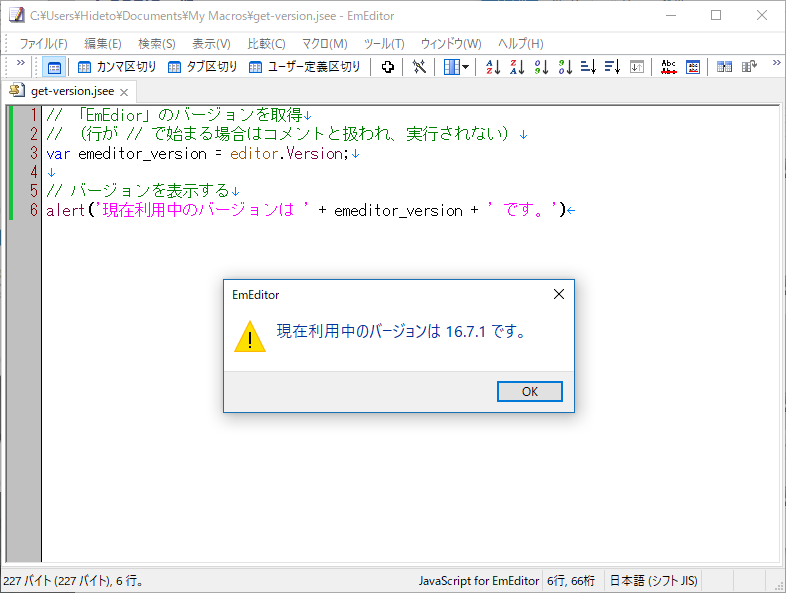
Task: Click the comment text バージョンを表示する
Action: (150, 191)
